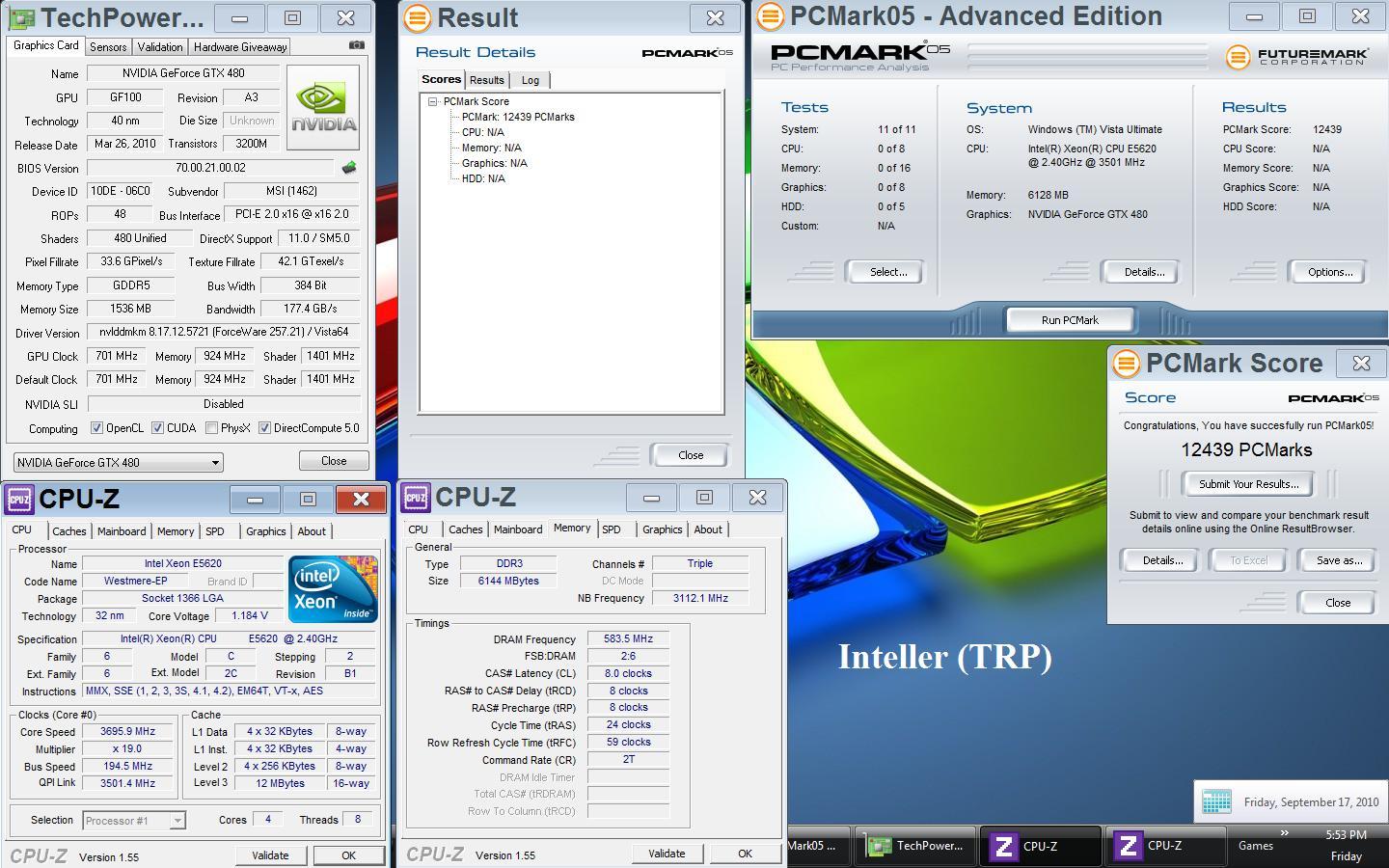Open About tab in left CPU-Z window

tap(312, 531)
